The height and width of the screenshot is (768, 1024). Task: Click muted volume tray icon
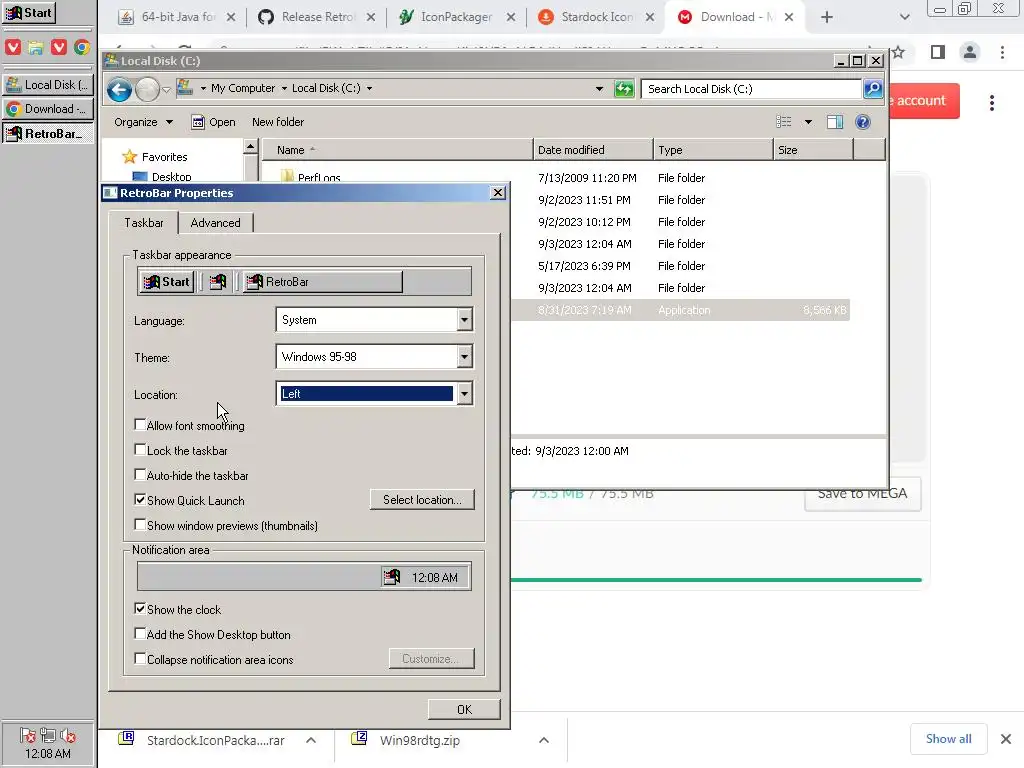(x=67, y=736)
